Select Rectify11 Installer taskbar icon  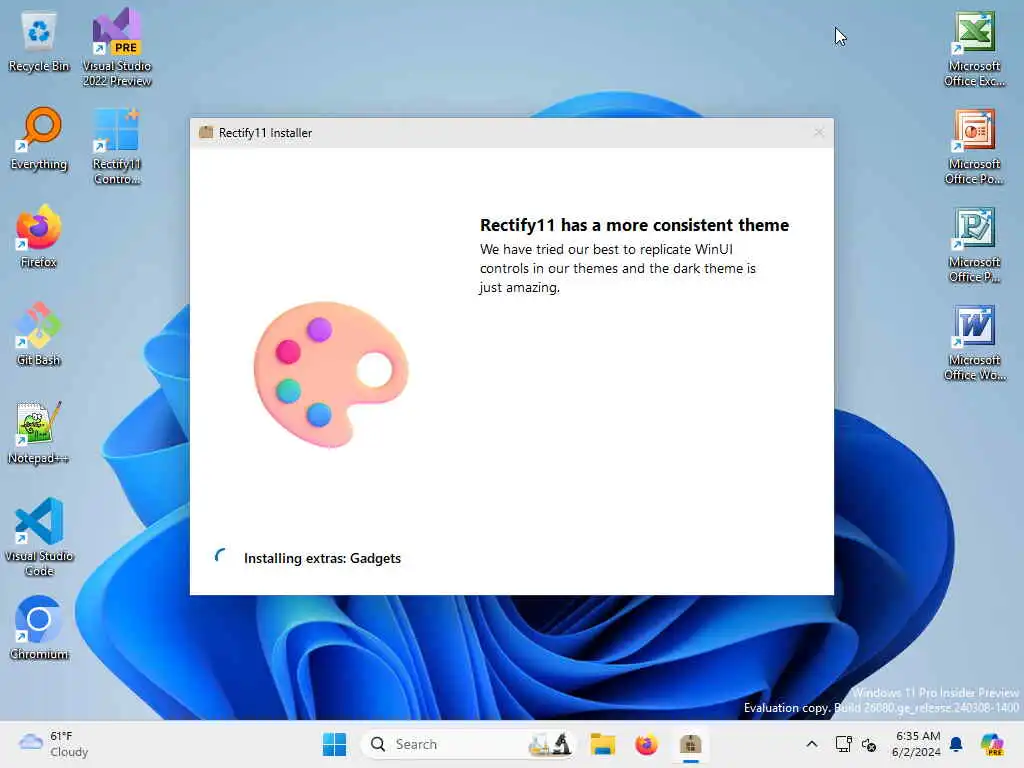690,744
